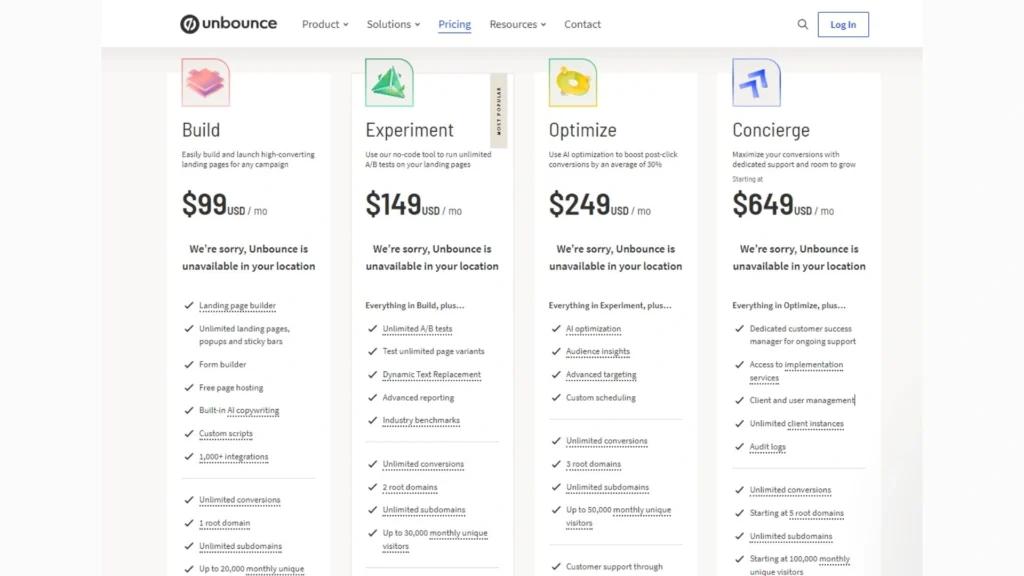The image size is (1024, 576).
Task: Click the Unbounce logo icon
Action: tap(188, 23)
